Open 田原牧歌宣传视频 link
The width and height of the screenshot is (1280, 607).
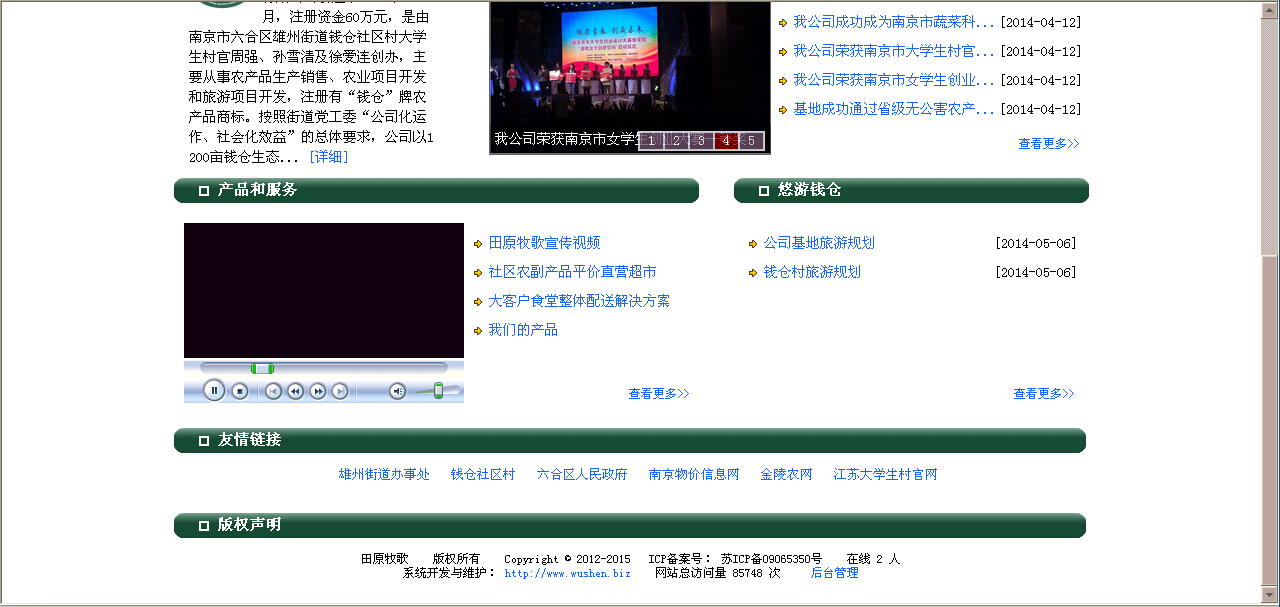(544, 243)
